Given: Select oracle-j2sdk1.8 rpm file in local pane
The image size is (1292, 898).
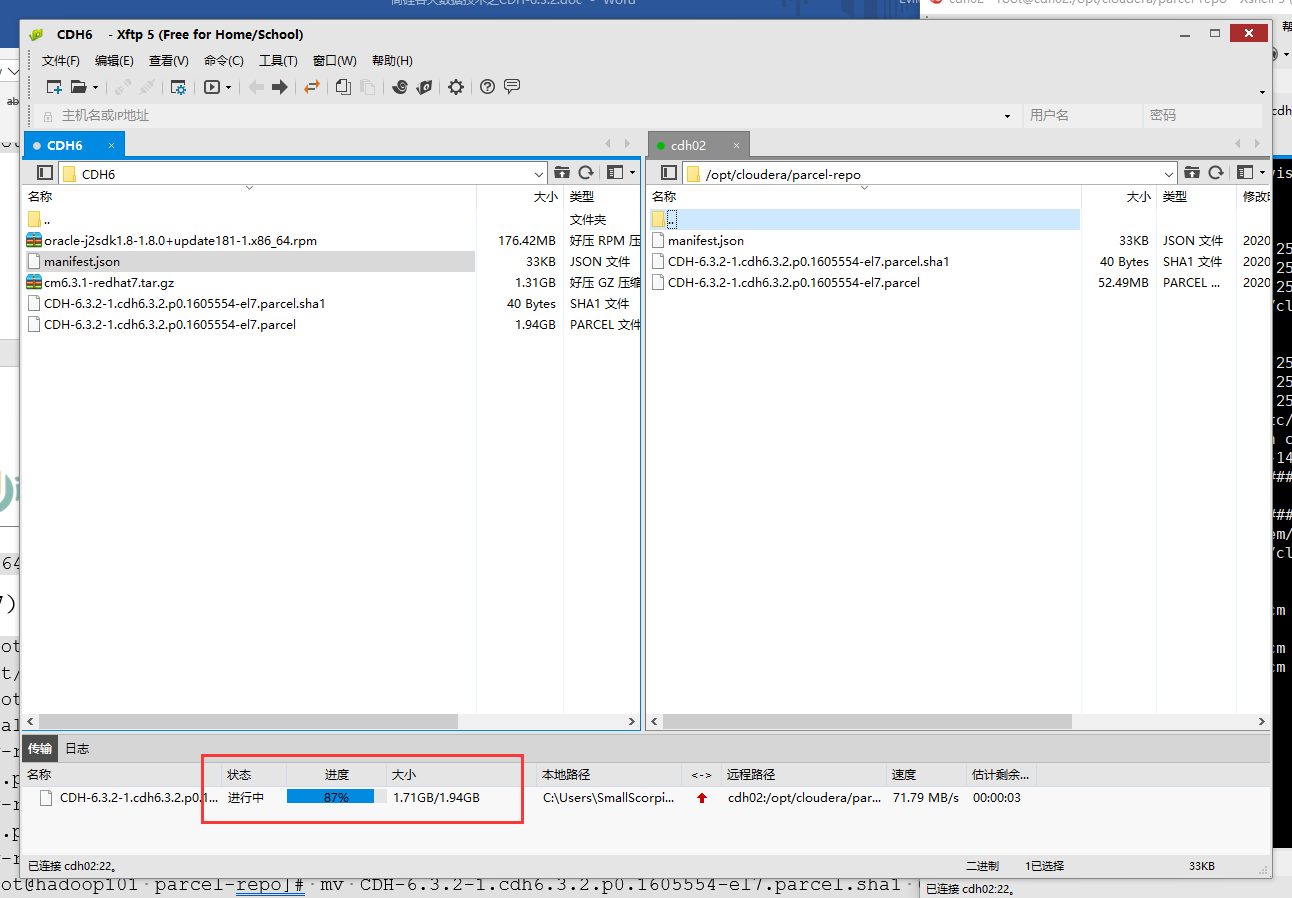Looking at the screenshot, I should point(180,240).
